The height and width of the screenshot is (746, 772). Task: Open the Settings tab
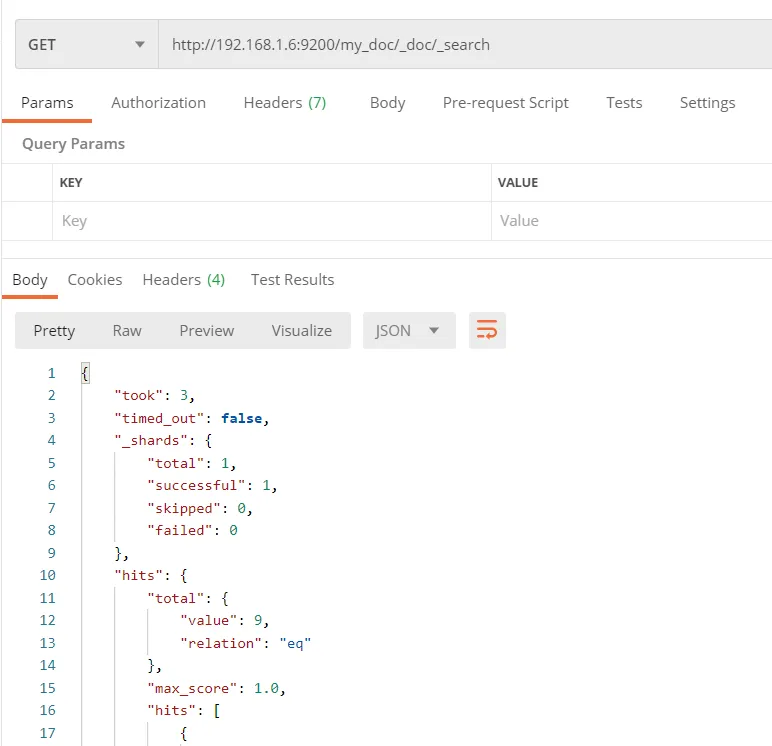pyautogui.click(x=707, y=103)
